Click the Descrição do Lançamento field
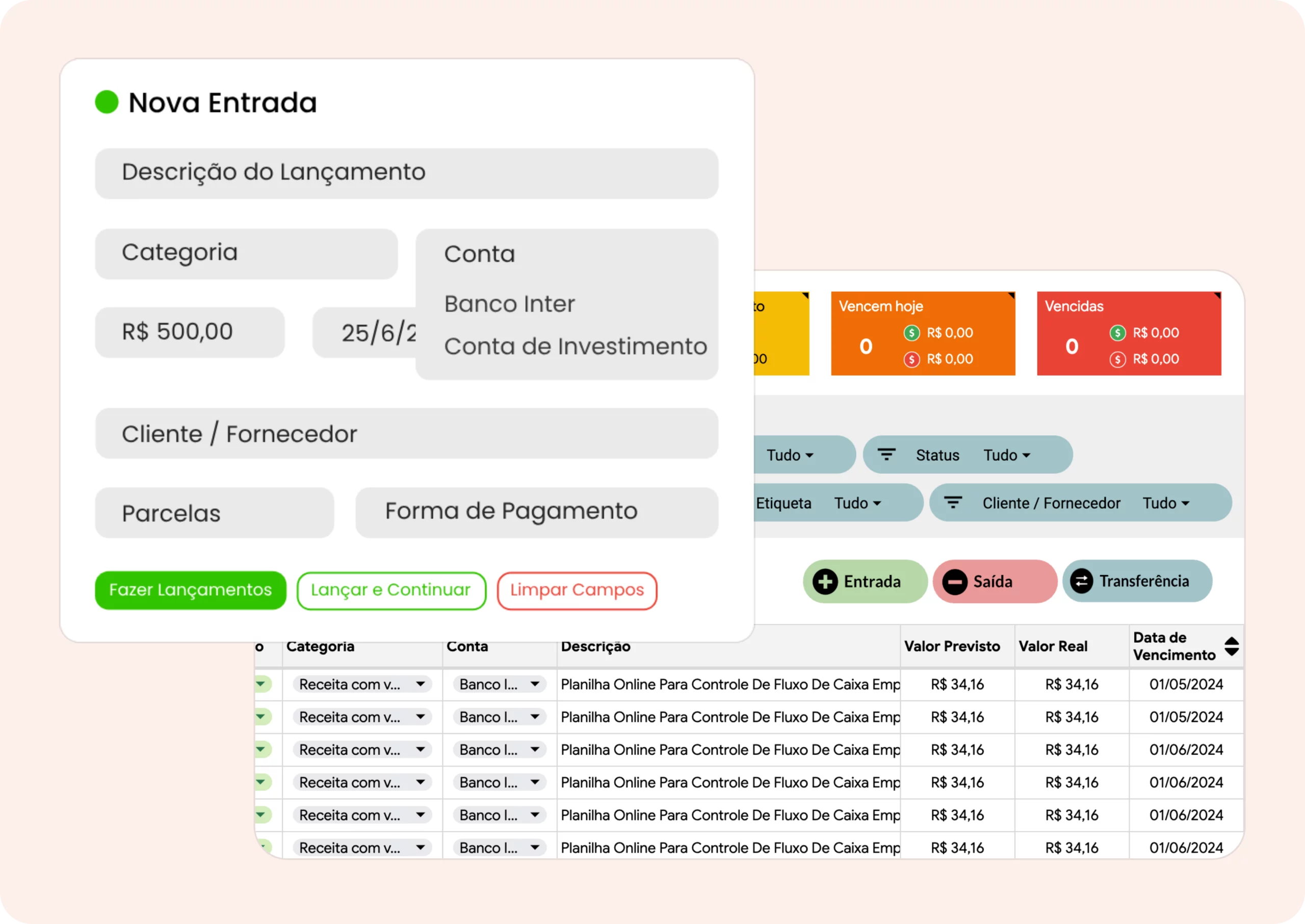This screenshot has height=924, width=1305. 406,173
